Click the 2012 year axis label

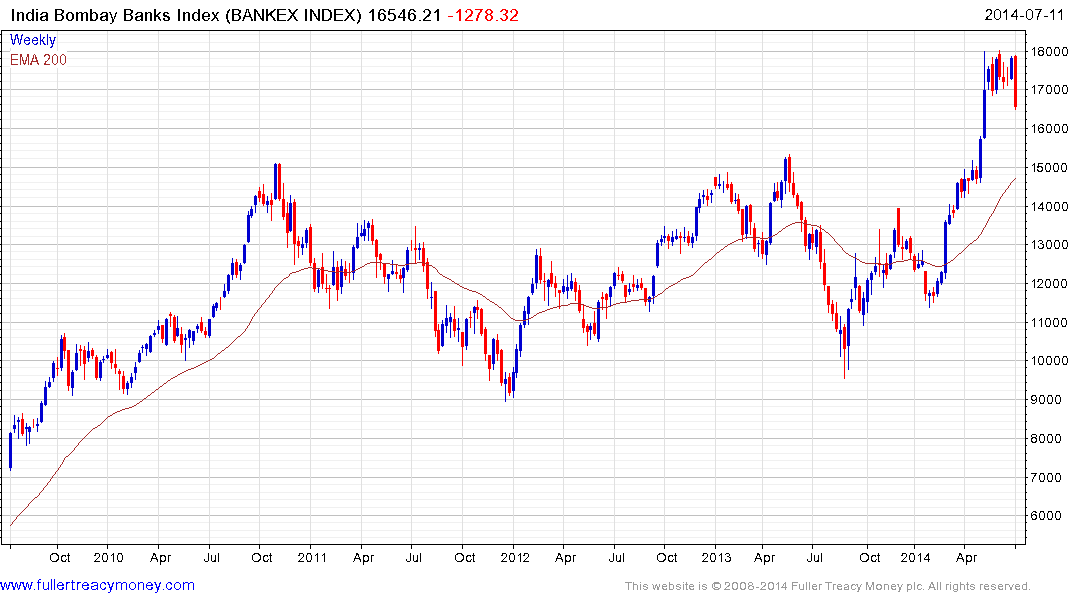click(515, 557)
